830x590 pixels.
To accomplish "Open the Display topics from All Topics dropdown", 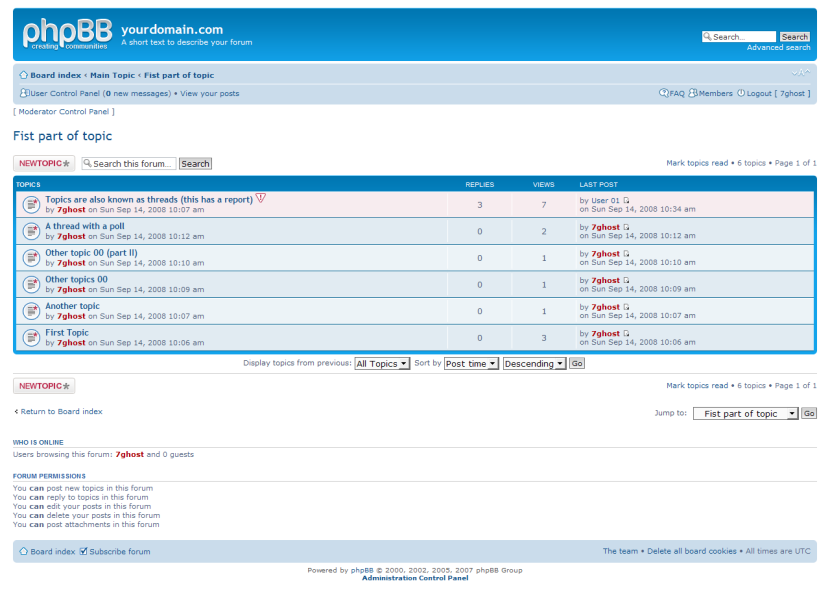I will [381, 364].
